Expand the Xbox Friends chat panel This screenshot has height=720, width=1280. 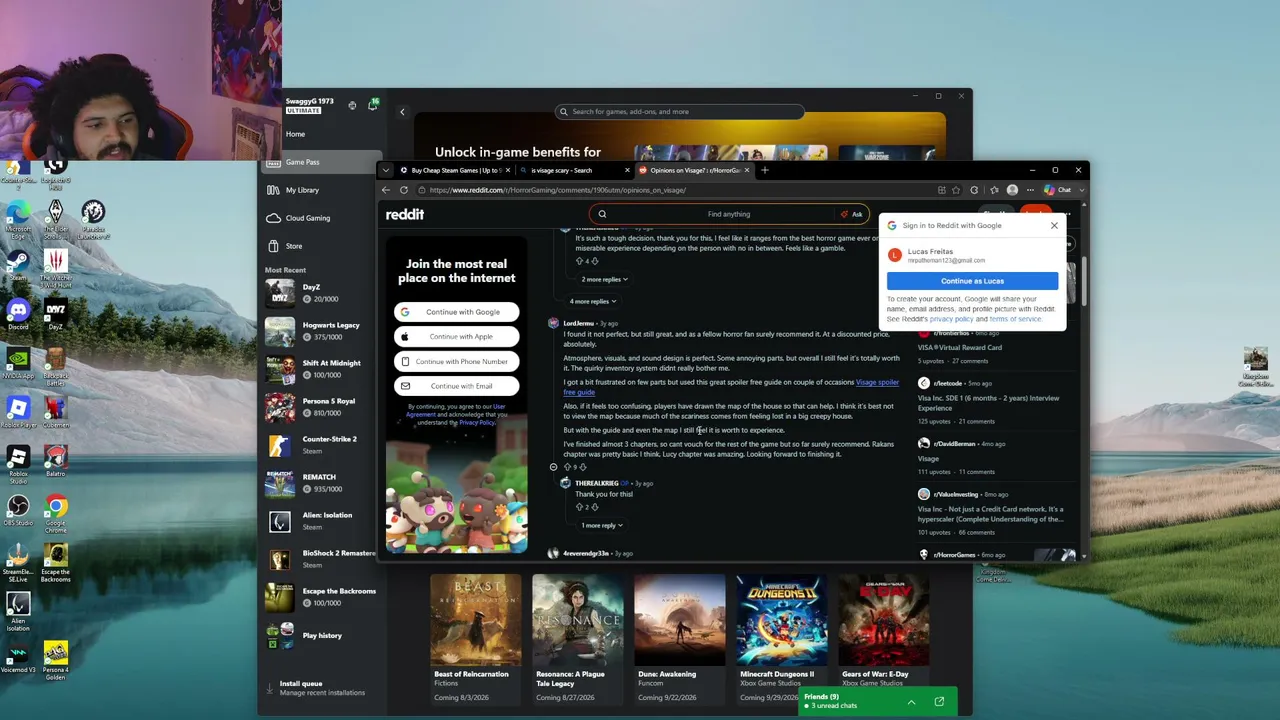tap(911, 702)
